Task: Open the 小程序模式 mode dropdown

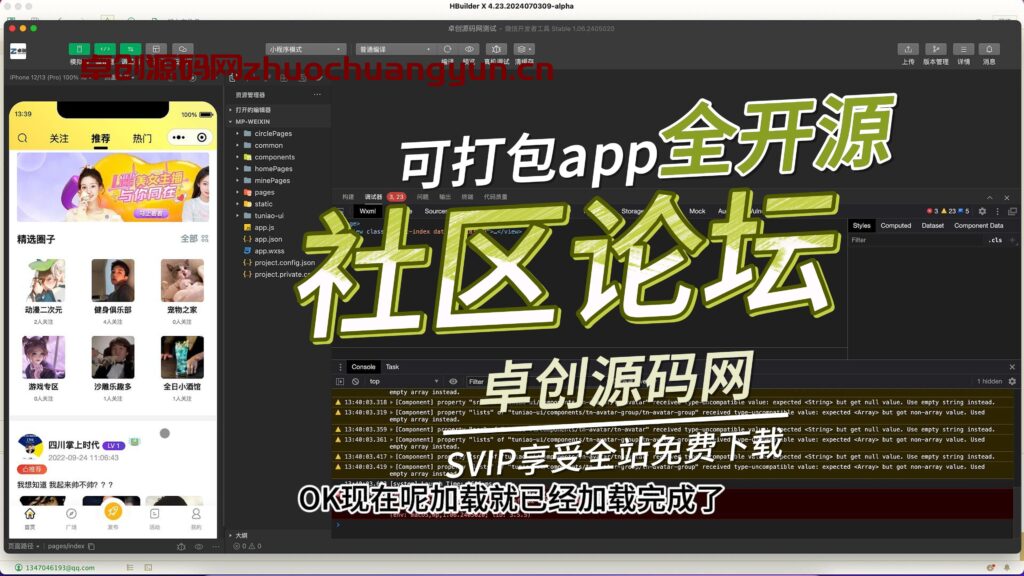Action: (305, 49)
